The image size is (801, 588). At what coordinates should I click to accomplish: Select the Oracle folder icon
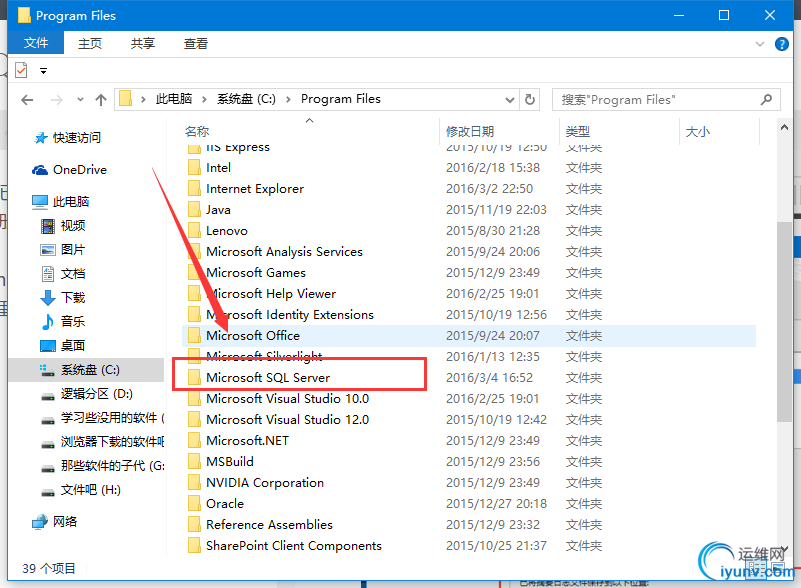click(x=194, y=503)
